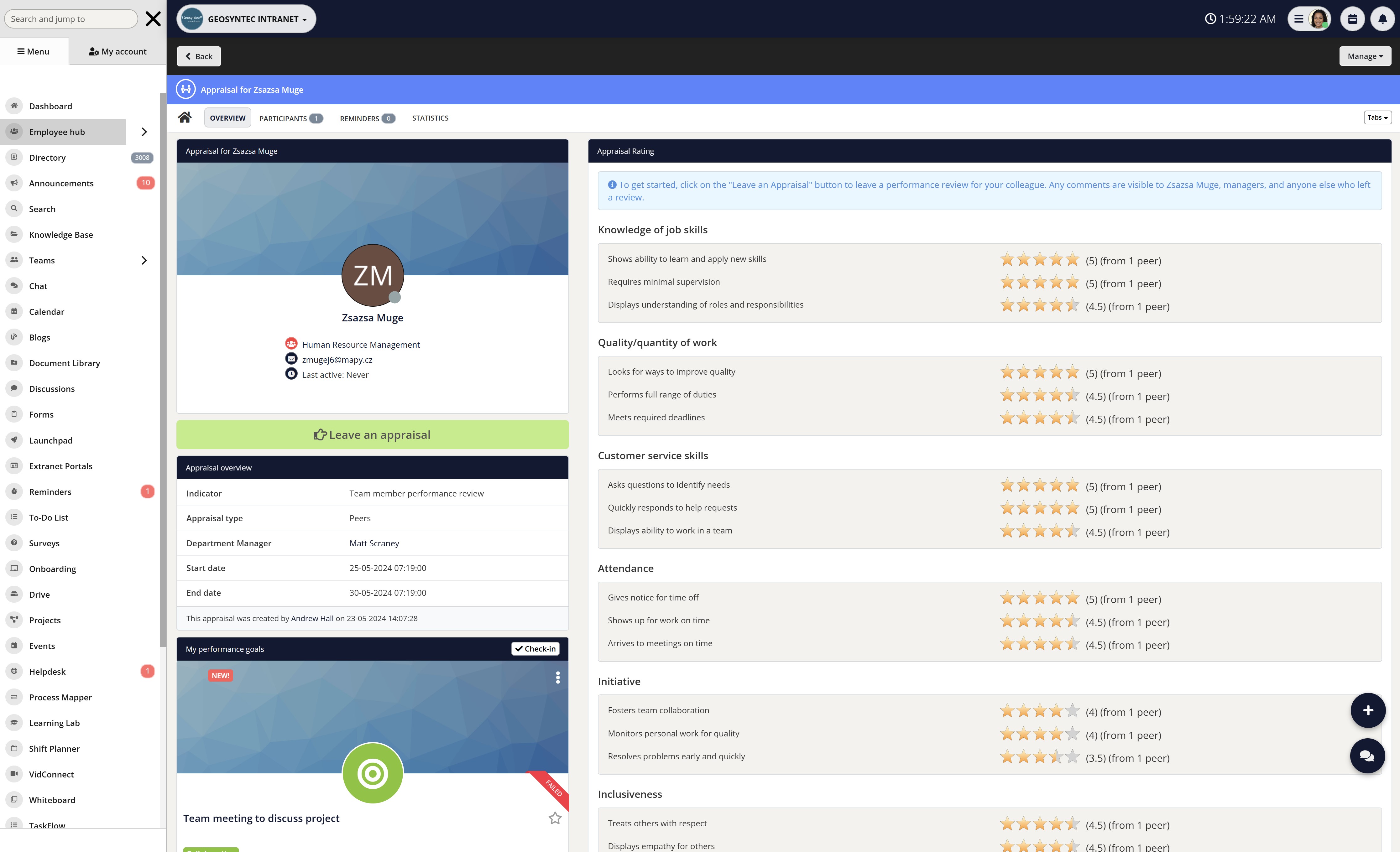Click the Whiteboard sidebar icon
This screenshot has width=1400, height=852.
click(x=14, y=799)
